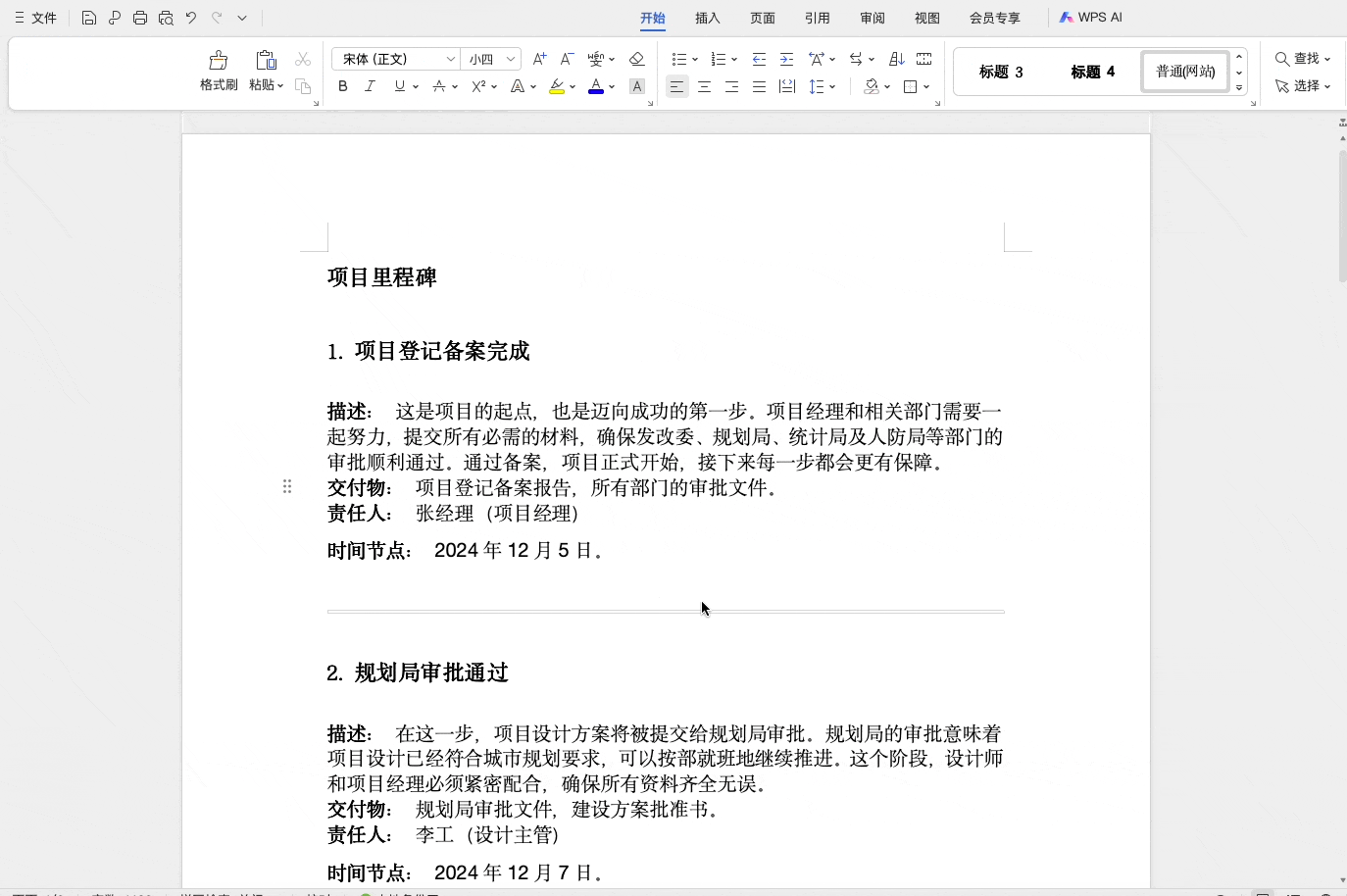Click the yellow highlight color swatch
Viewport: 1347px width, 896px height.
point(557,87)
